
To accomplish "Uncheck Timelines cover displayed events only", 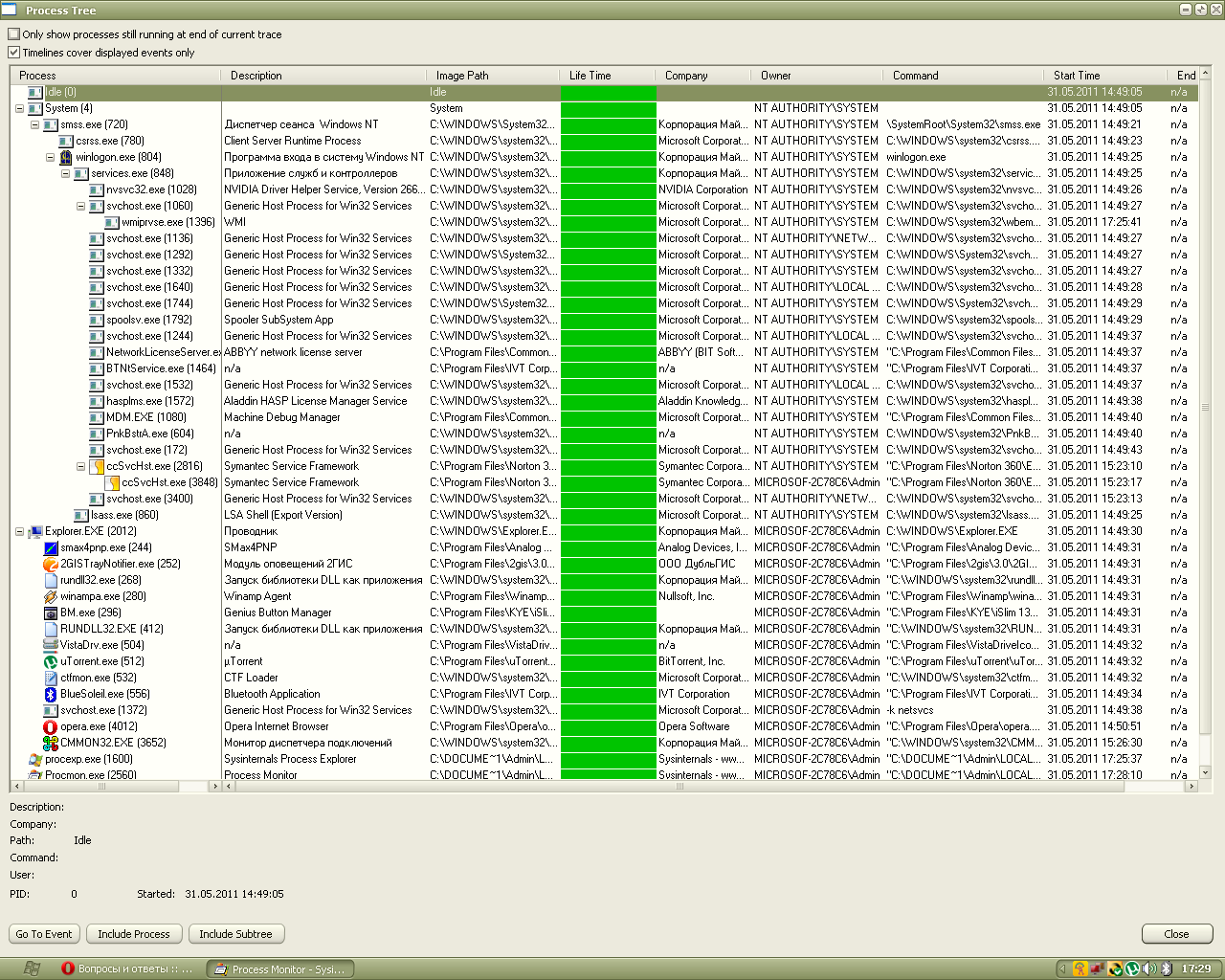I will point(13,53).
